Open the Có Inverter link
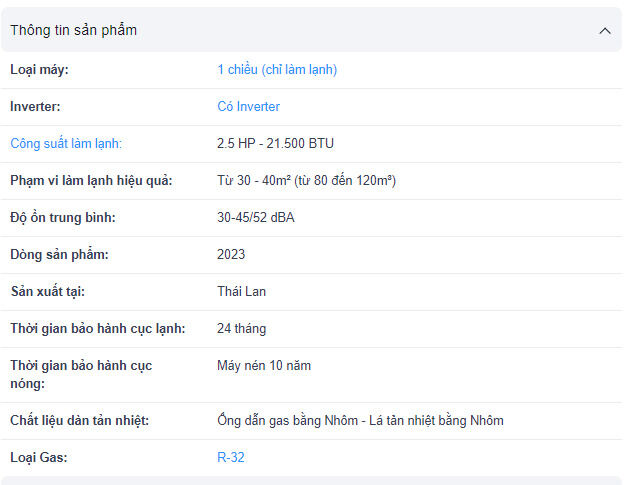This screenshot has width=626, height=485. click(248, 107)
